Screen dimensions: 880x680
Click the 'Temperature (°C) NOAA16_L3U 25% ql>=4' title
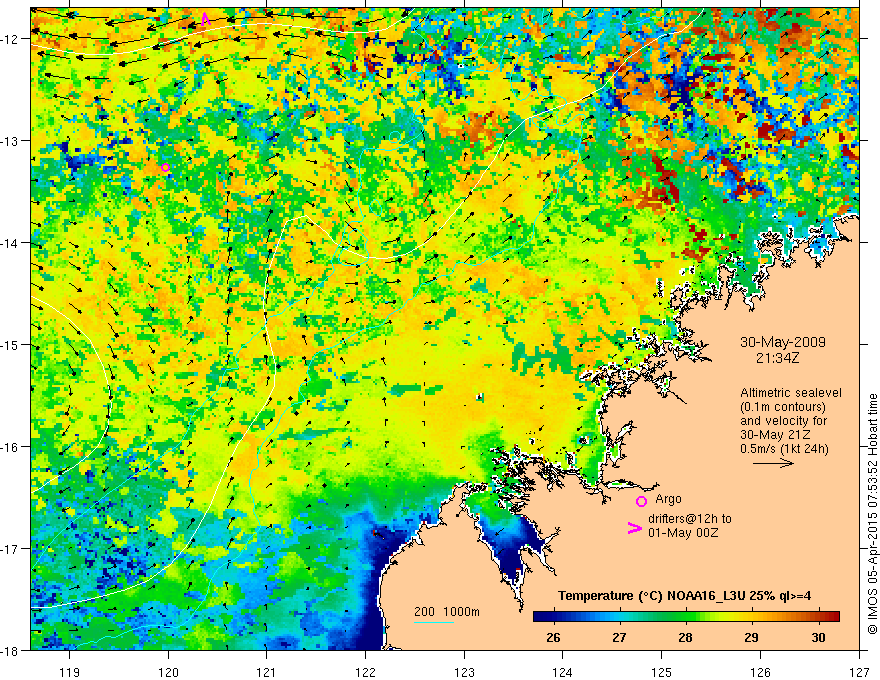click(x=684, y=596)
